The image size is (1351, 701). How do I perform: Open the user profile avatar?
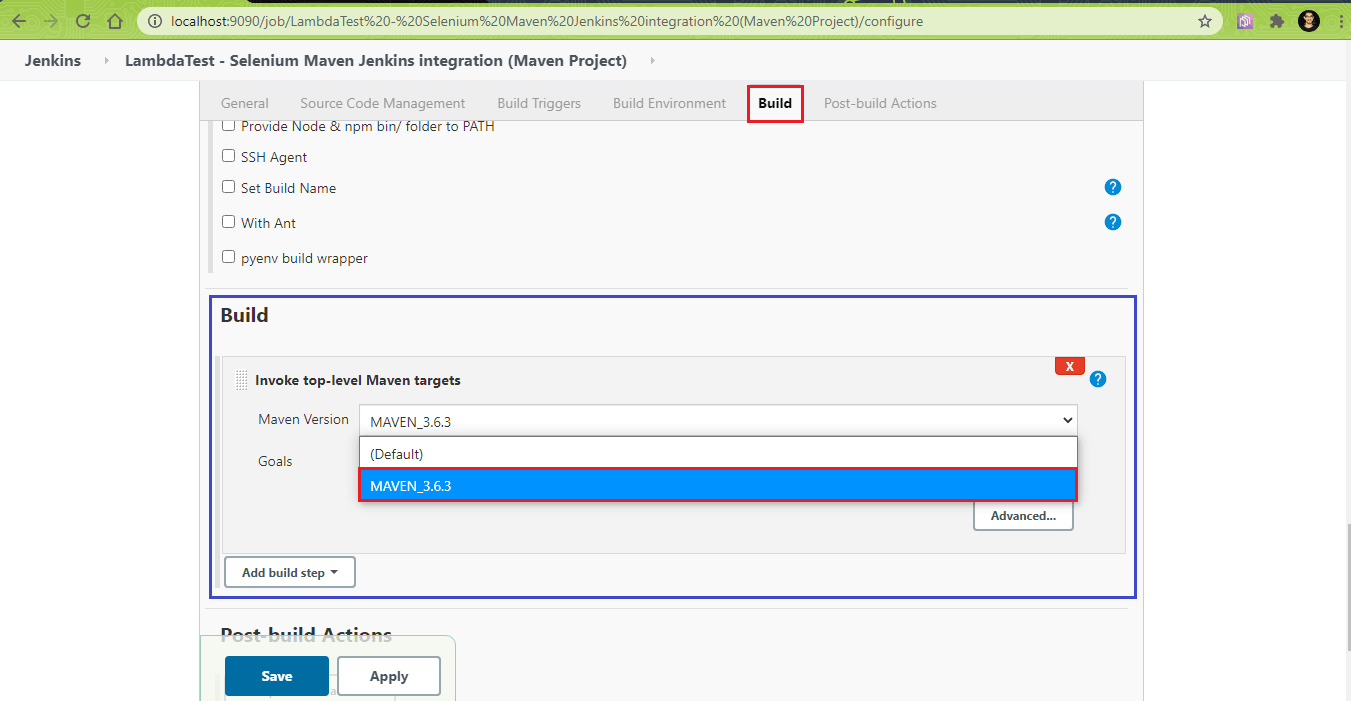(x=1309, y=21)
